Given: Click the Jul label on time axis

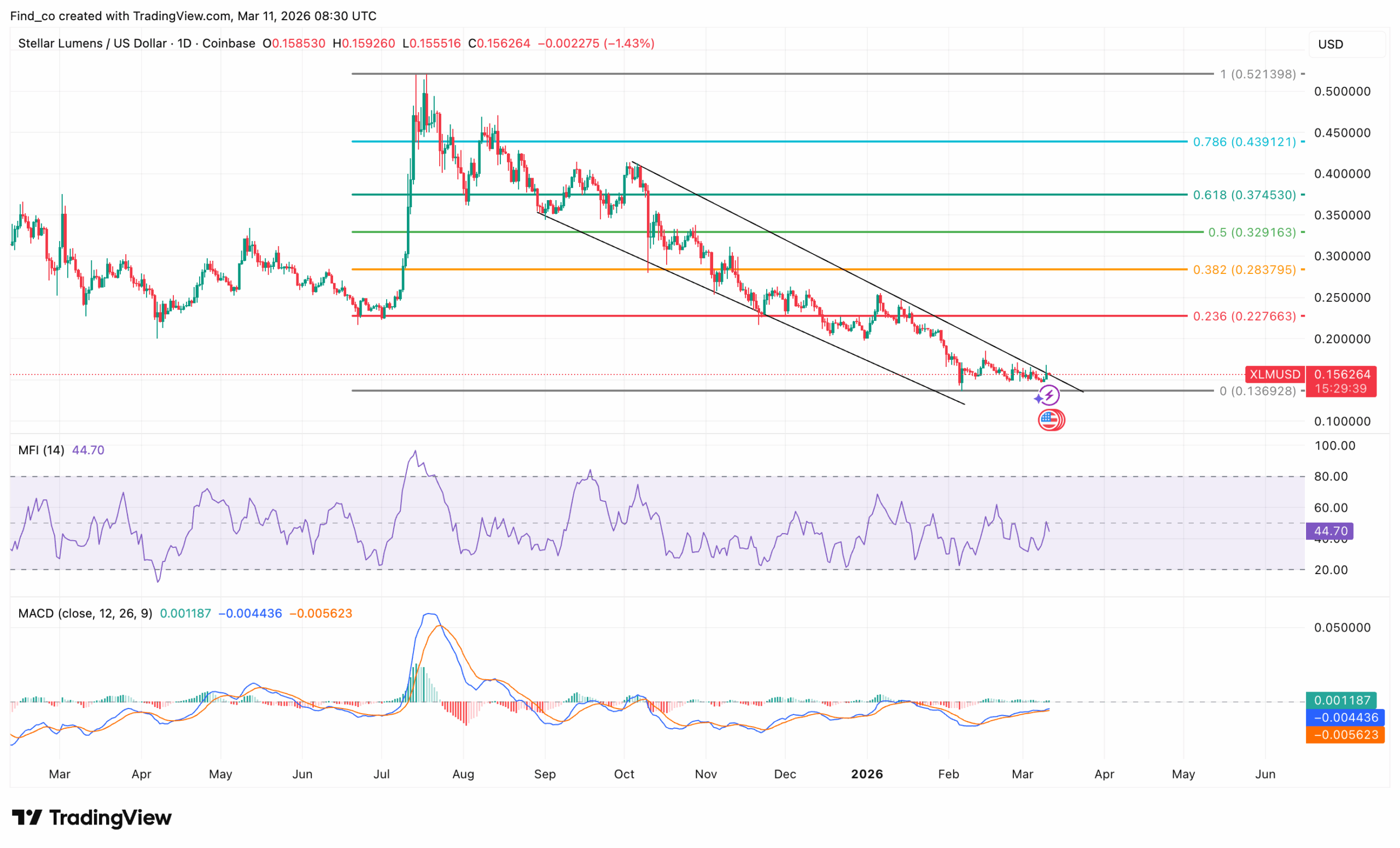Looking at the screenshot, I should tap(381, 774).
